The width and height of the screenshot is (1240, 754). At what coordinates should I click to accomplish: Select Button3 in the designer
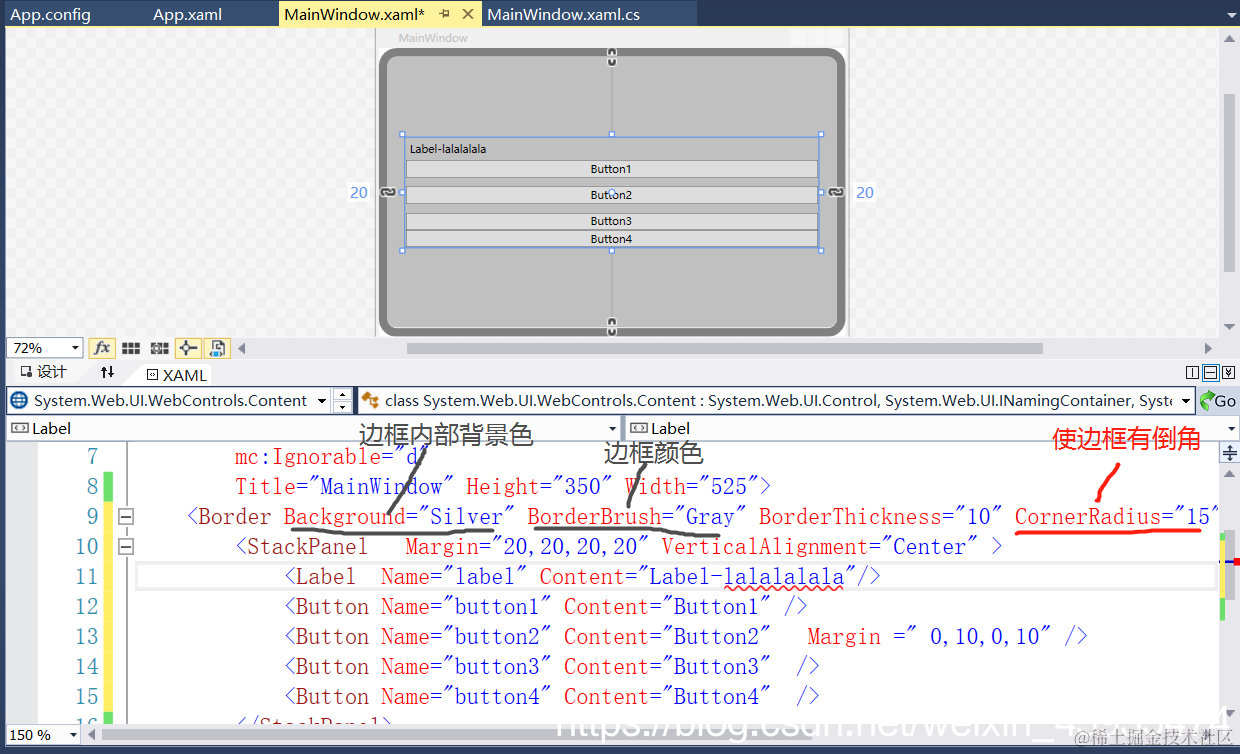pos(611,221)
